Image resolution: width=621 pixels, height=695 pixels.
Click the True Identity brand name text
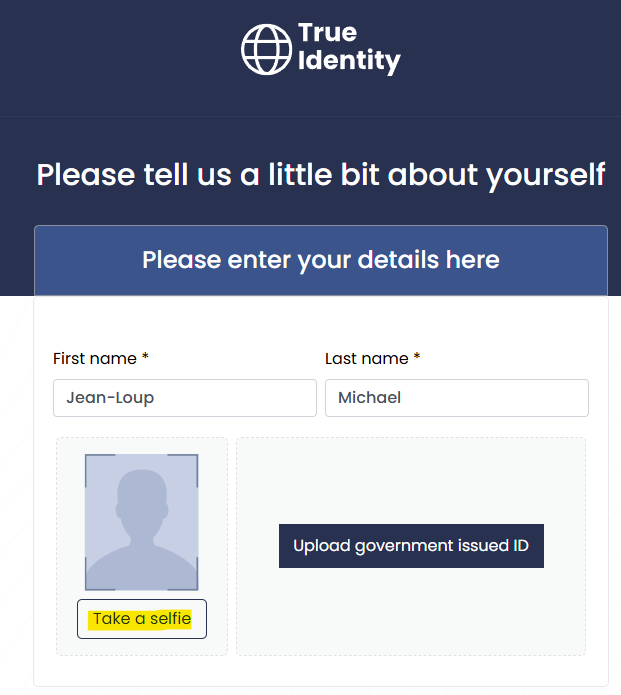[x=349, y=48]
